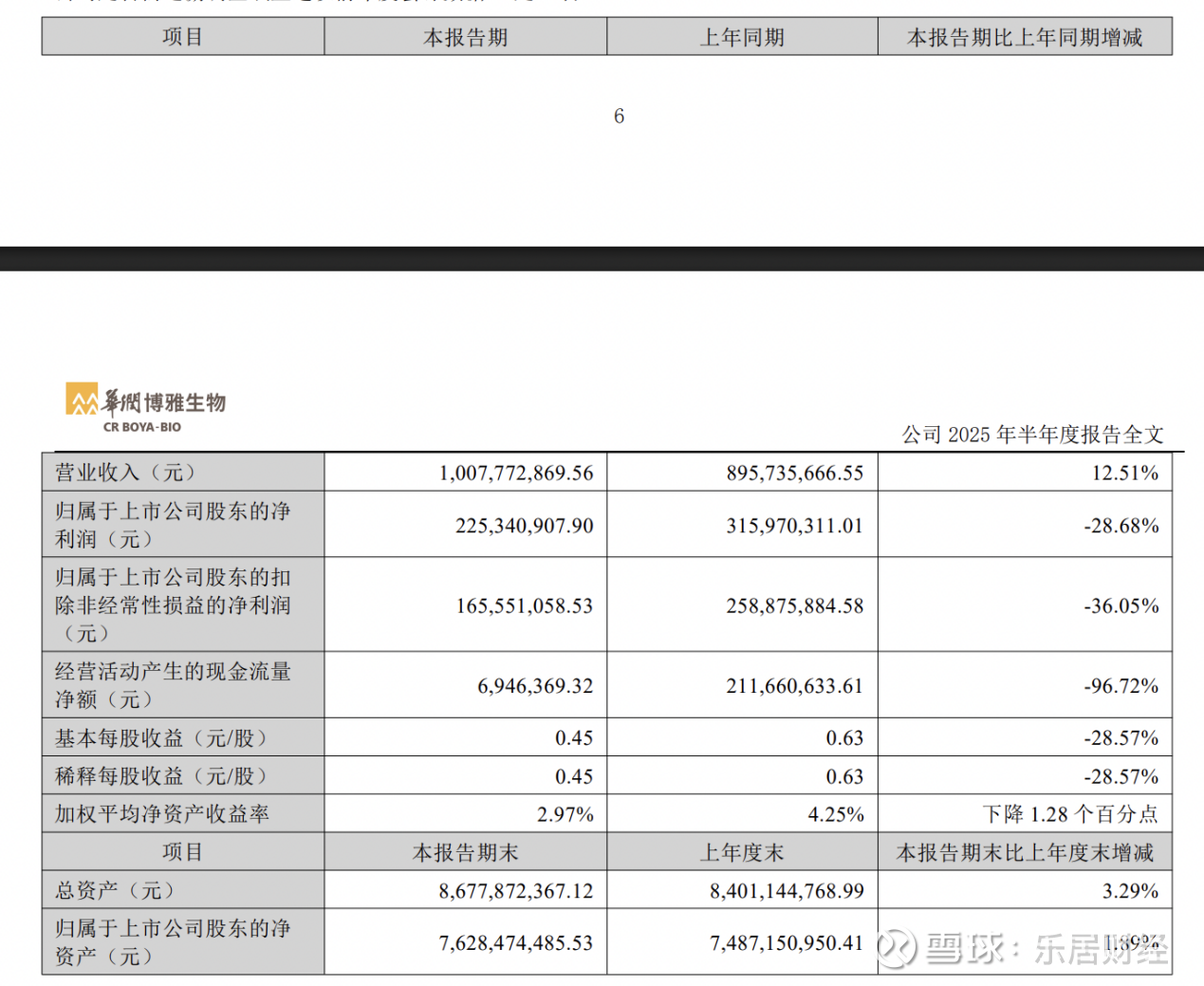Select the value 211,660,633.61
The image size is (1204, 986).
(795, 686)
